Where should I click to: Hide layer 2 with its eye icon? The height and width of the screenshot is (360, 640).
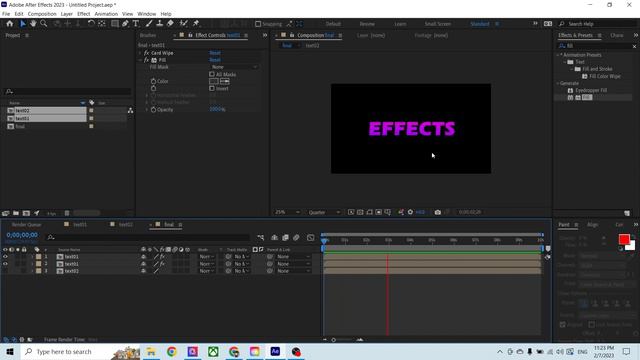coord(5,264)
